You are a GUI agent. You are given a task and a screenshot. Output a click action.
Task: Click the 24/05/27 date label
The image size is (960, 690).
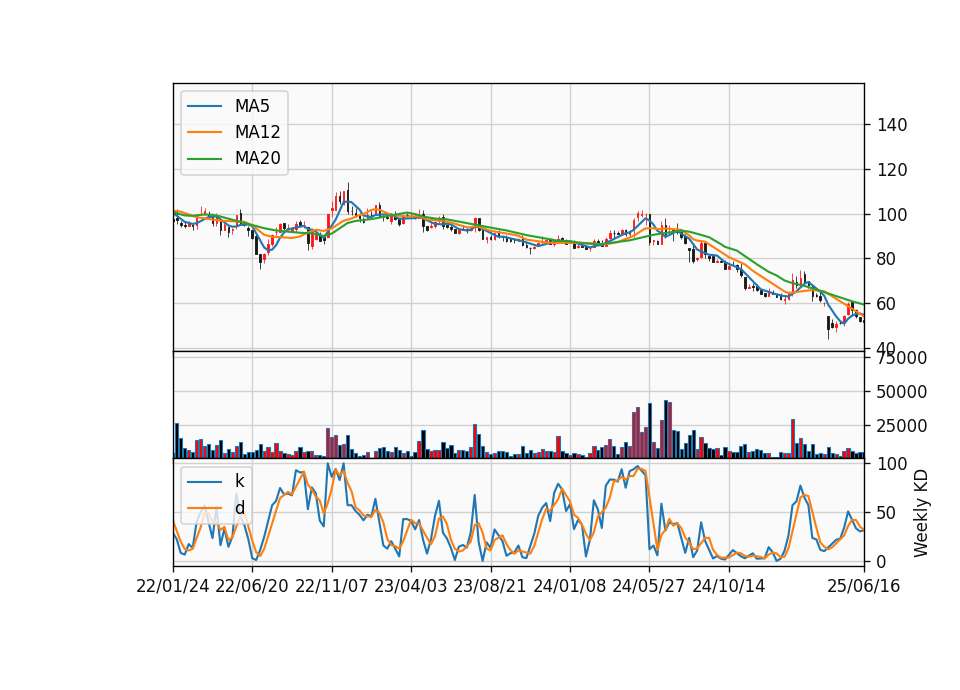649,586
